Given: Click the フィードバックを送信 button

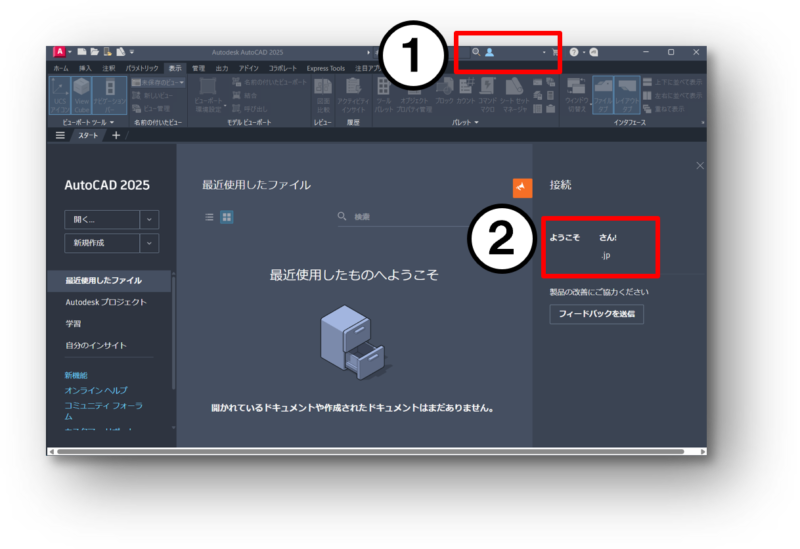Looking at the screenshot, I should (x=596, y=314).
